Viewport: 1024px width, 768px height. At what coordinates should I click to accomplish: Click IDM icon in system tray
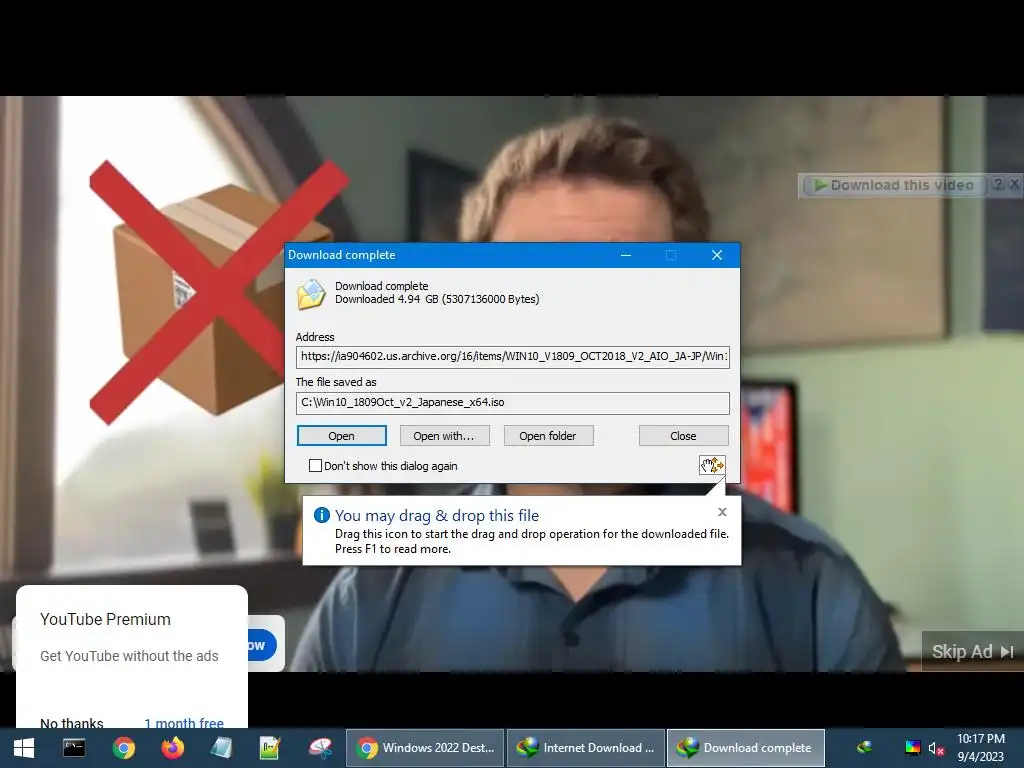865,748
